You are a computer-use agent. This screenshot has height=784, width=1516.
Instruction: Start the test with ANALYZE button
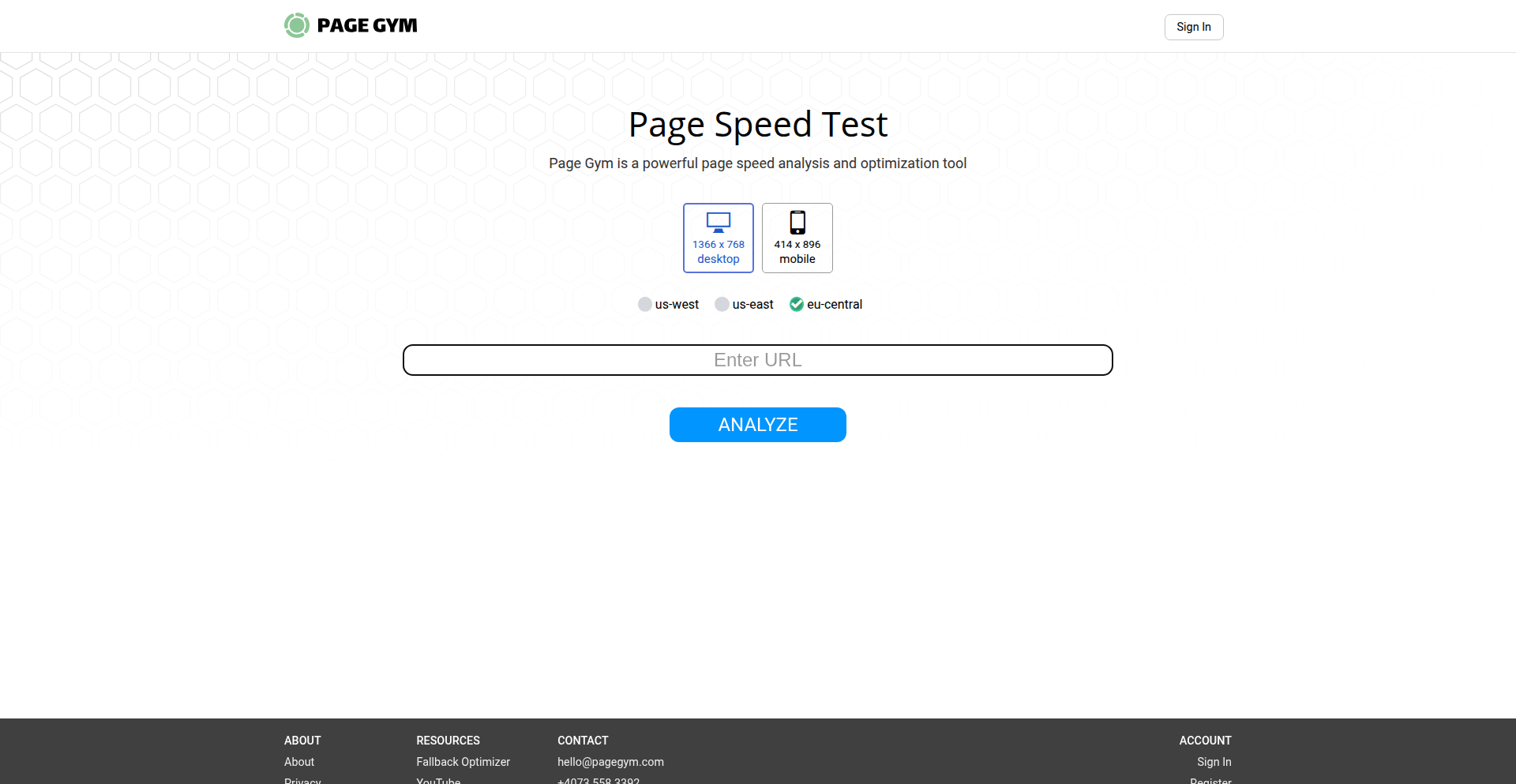[x=758, y=425]
